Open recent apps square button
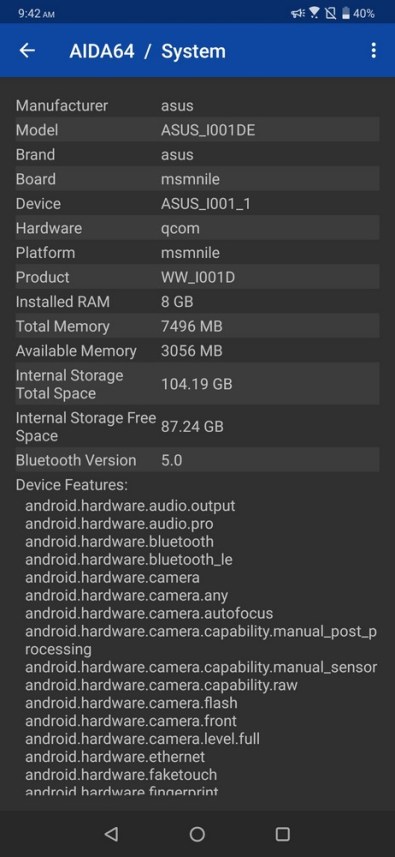This screenshot has width=395, height=857. coord(282,833)
